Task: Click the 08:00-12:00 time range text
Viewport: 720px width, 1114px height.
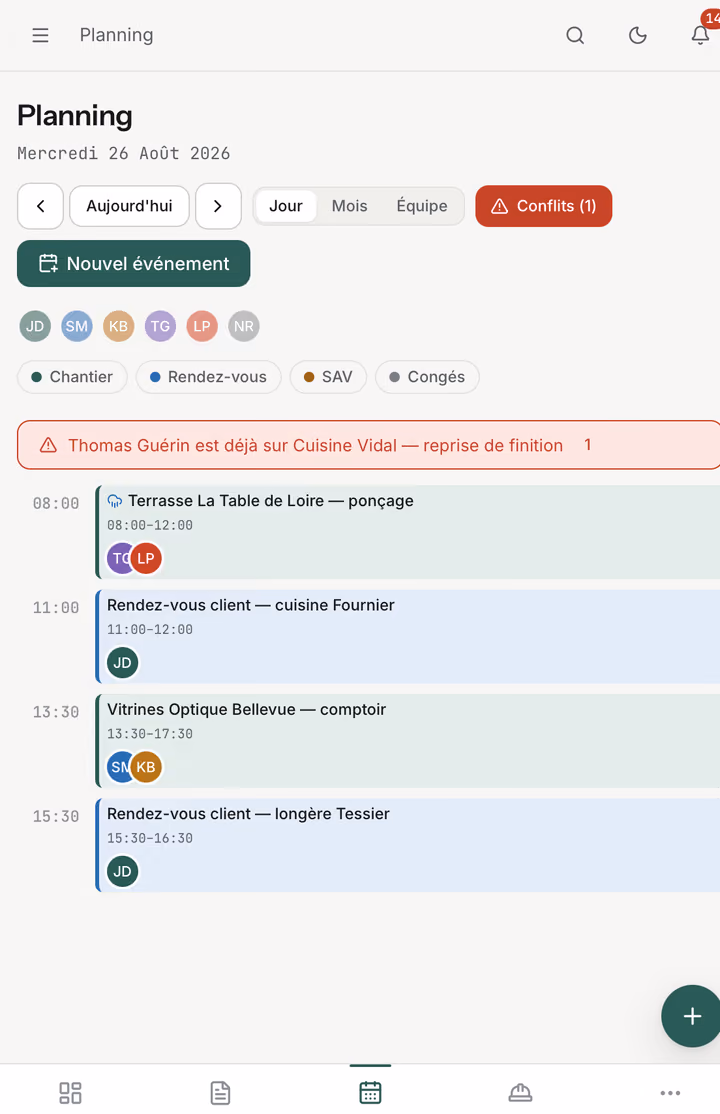Action: click(x=150, y=525)
